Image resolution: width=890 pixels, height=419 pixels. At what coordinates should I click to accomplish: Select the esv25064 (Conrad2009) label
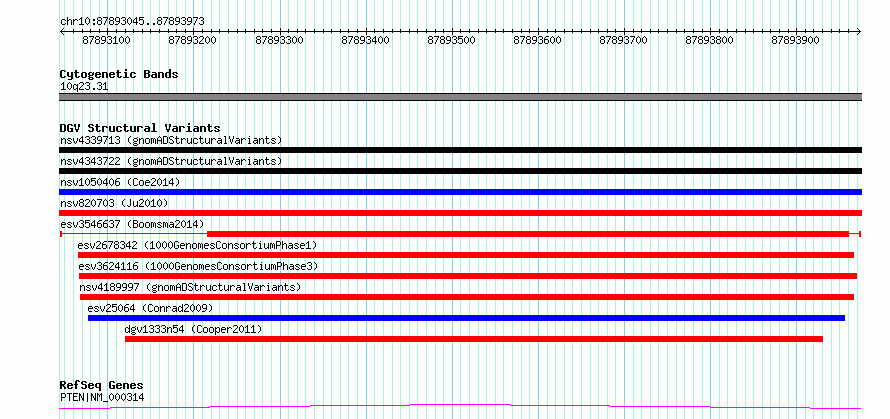pos(150,308)
